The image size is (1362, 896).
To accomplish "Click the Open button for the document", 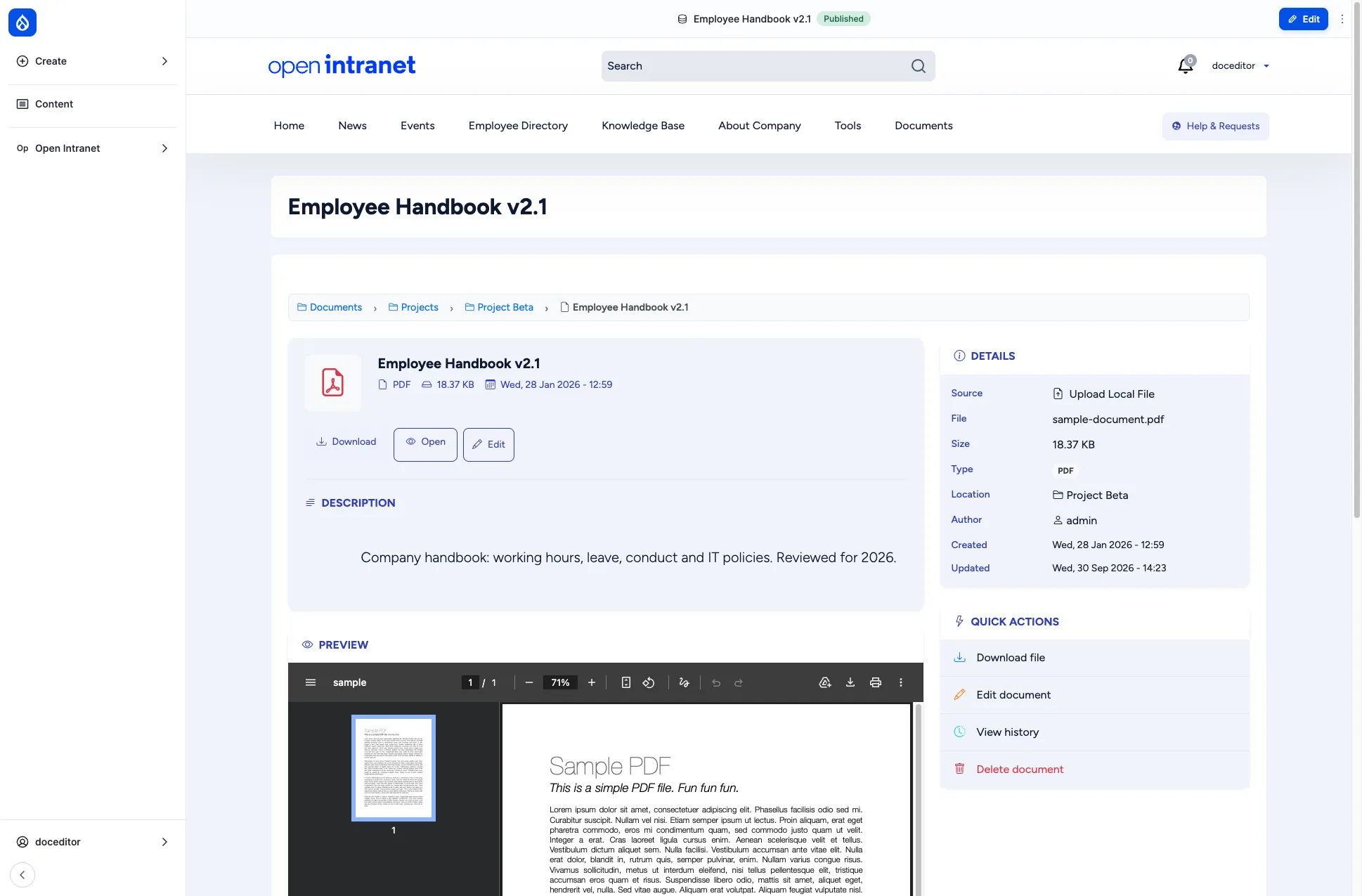I will 425,444.
